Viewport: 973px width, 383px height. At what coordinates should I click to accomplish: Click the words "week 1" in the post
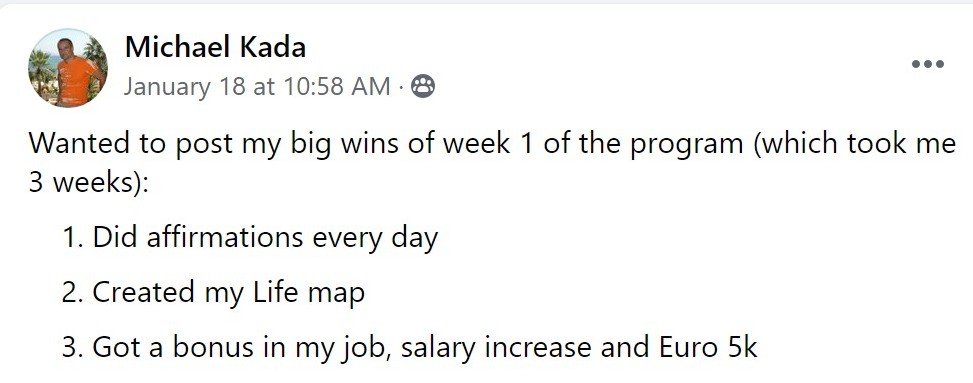[485, 143]
